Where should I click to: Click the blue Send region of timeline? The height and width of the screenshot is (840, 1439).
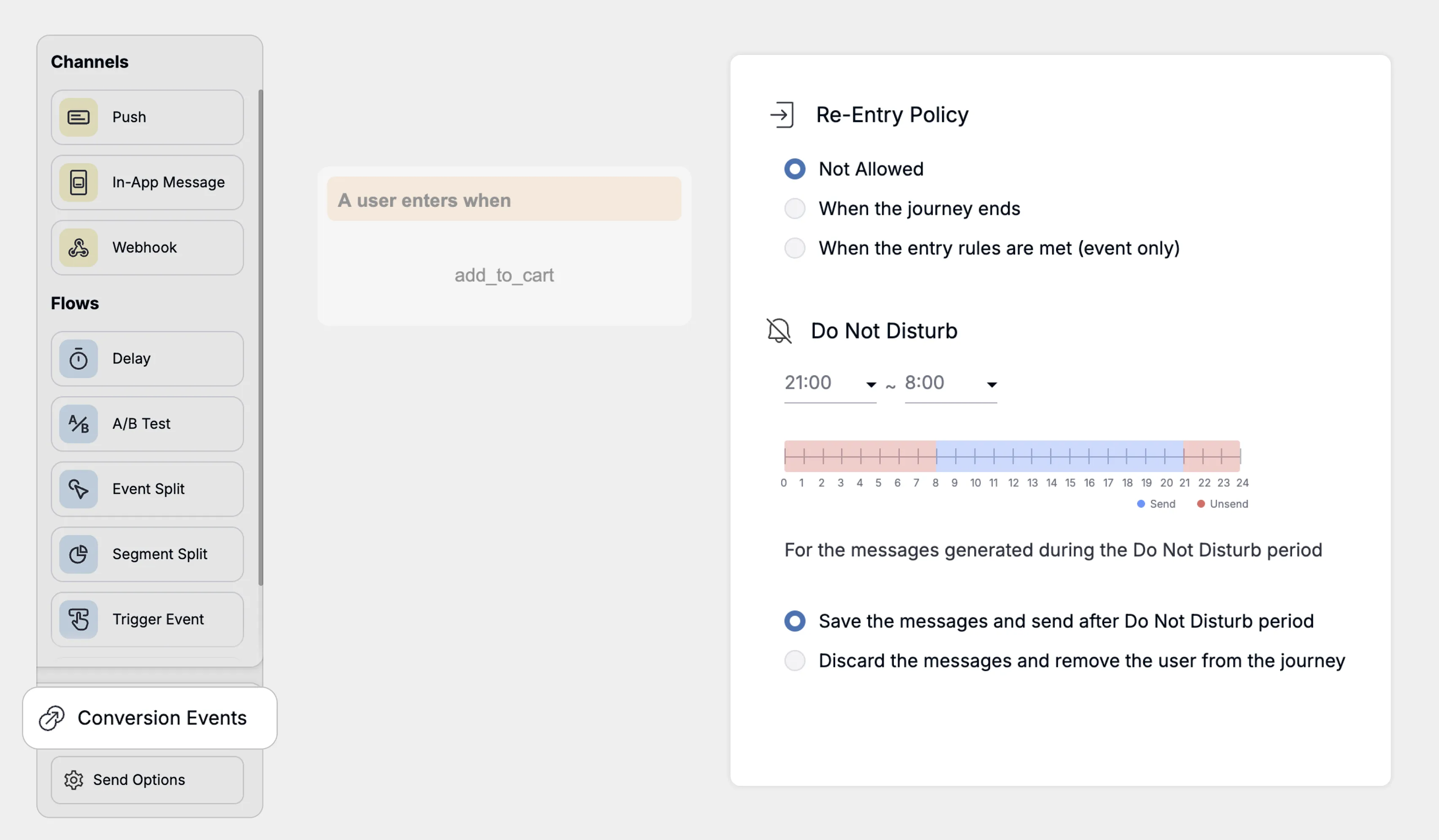(1059, 456)
